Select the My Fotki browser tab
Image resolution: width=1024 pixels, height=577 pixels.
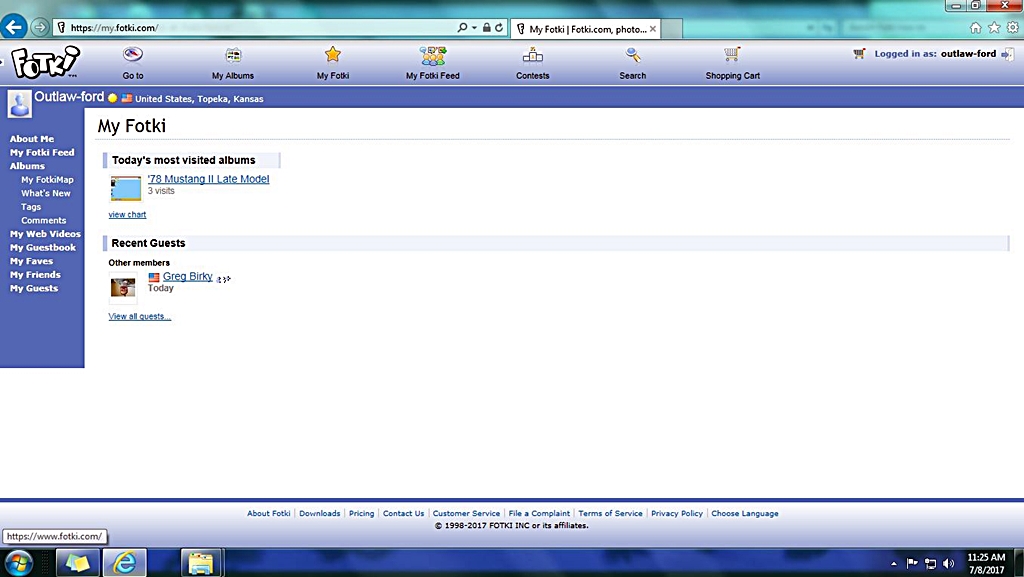pos(586,29)
